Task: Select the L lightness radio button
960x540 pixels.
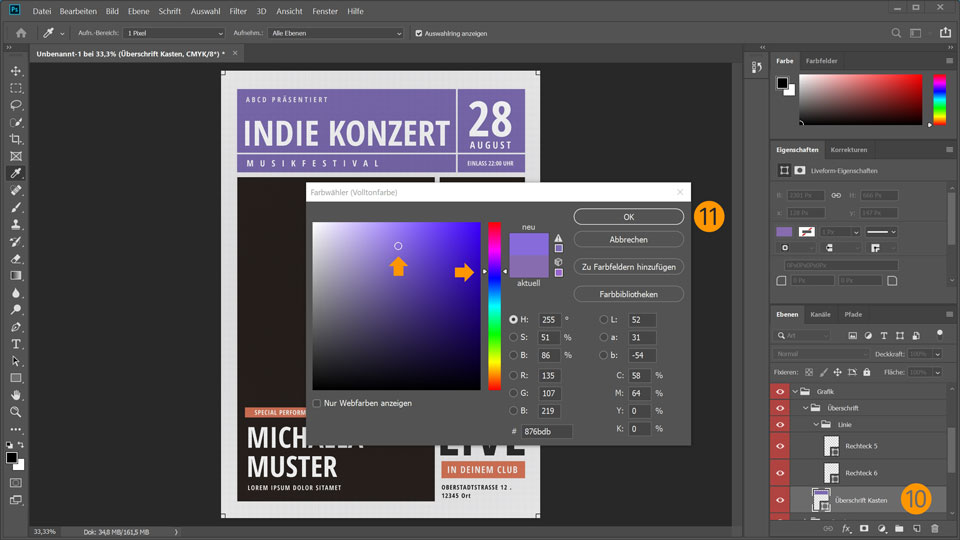Action: pyautogui.click(x=604, y=320)
